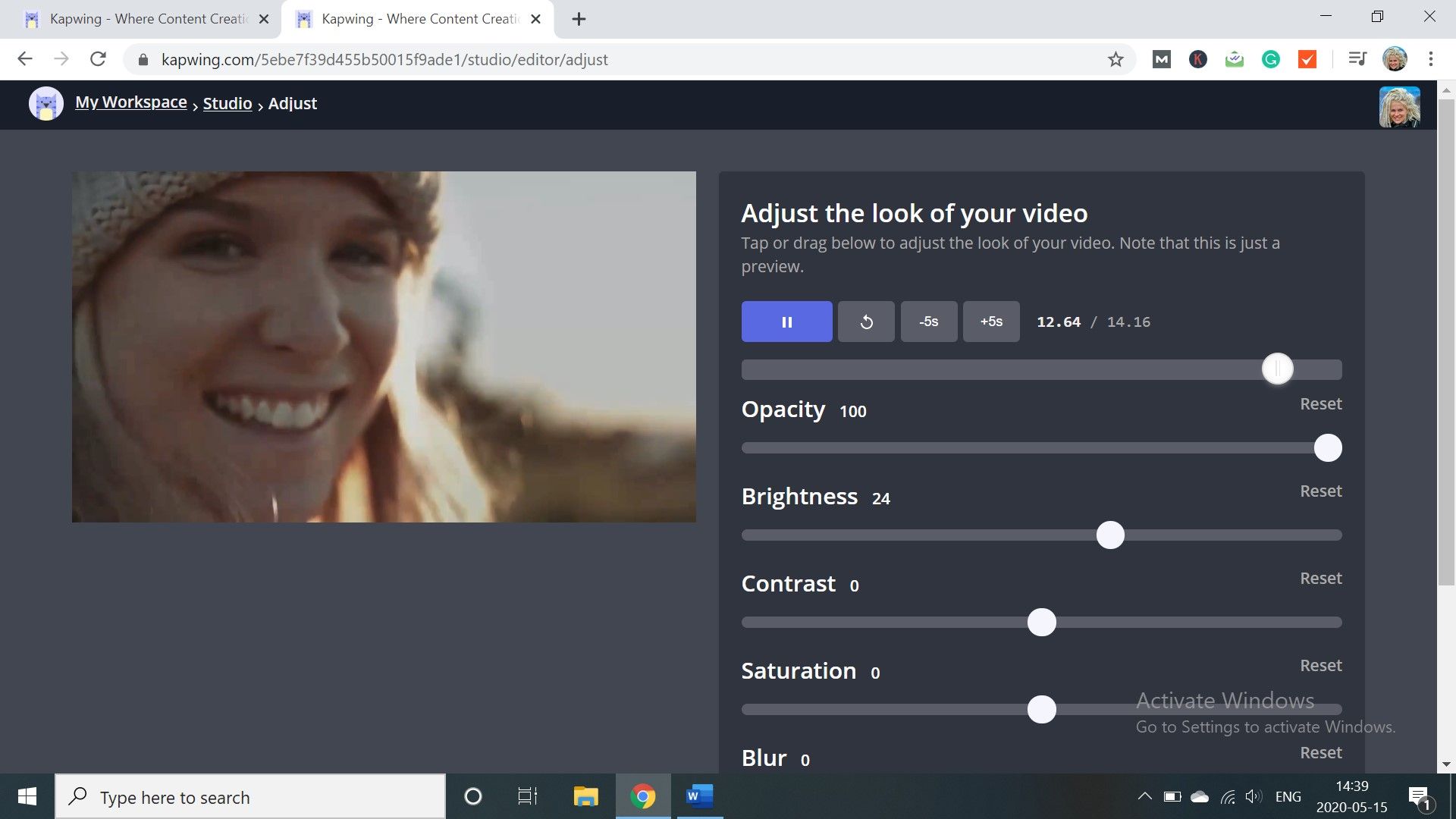The image size is (1456, 819).
Task: Click the Kapwing workspace logo
Action: pyautogui.click(x=45, y=103)
